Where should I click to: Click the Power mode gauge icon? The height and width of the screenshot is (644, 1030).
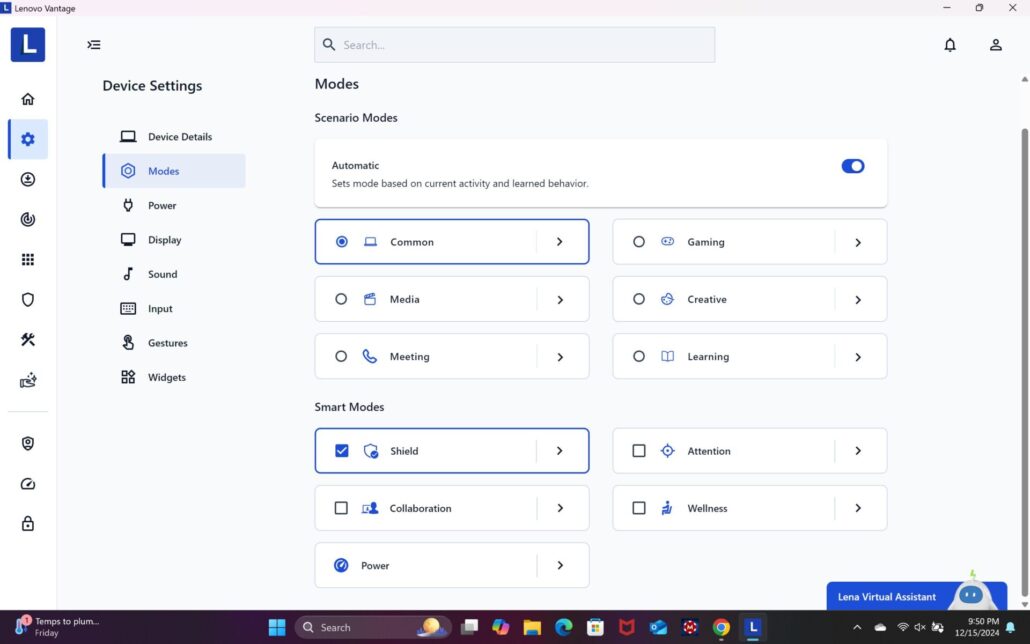[x=341, y=565]
